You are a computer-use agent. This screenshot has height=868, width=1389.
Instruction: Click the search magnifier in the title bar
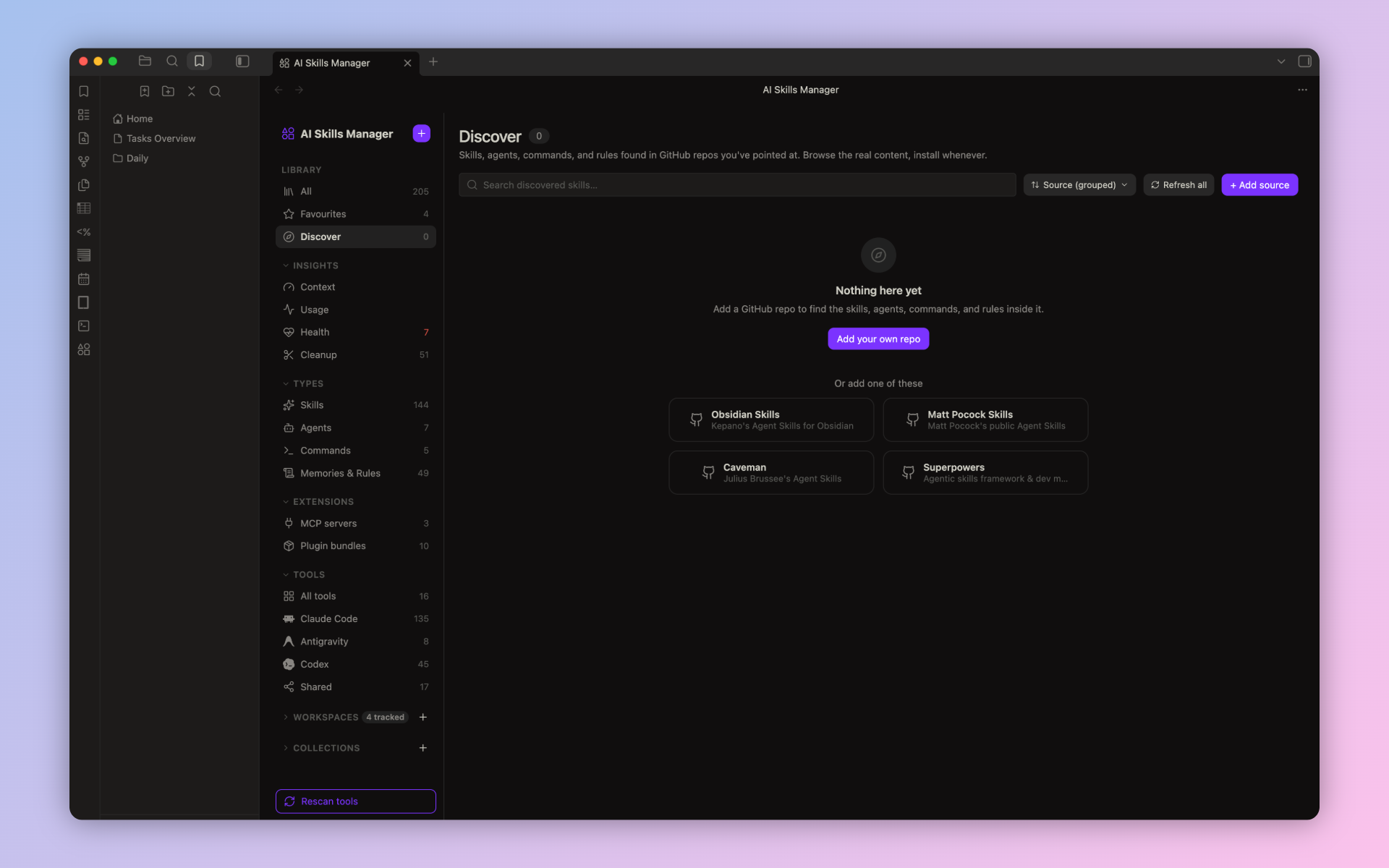[x=172, y=61]
